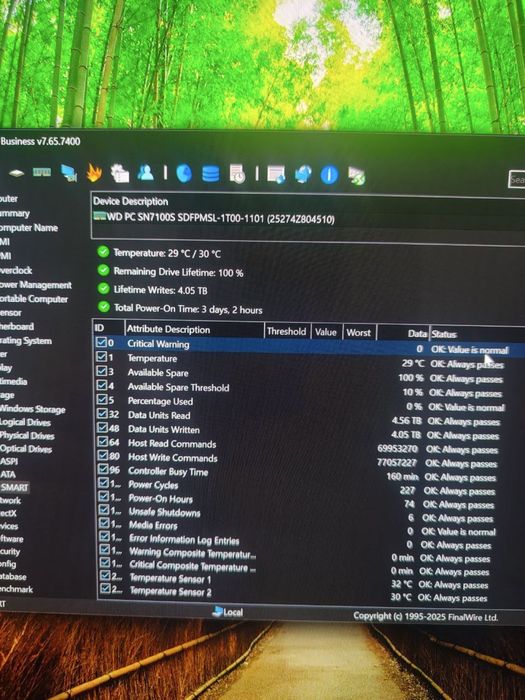Click Lifetime Writes: 4.05 TB line
This screenshot has width=525, height=700.
[160, 290]
